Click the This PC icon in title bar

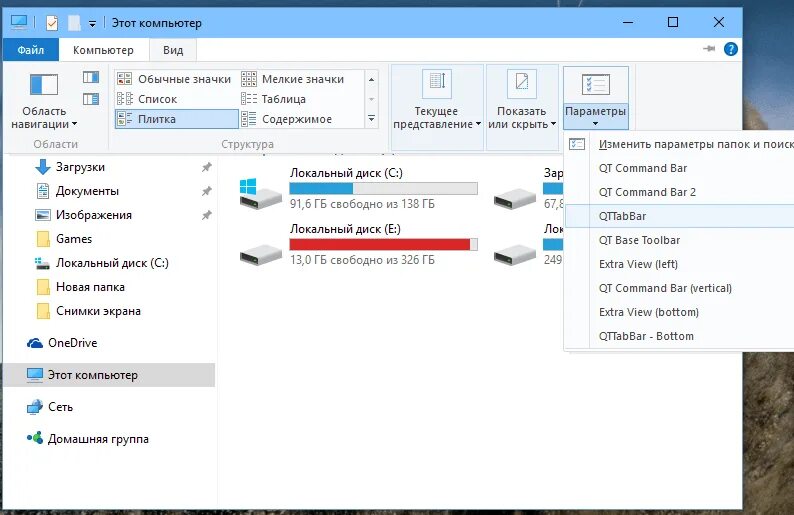[19, 22]
